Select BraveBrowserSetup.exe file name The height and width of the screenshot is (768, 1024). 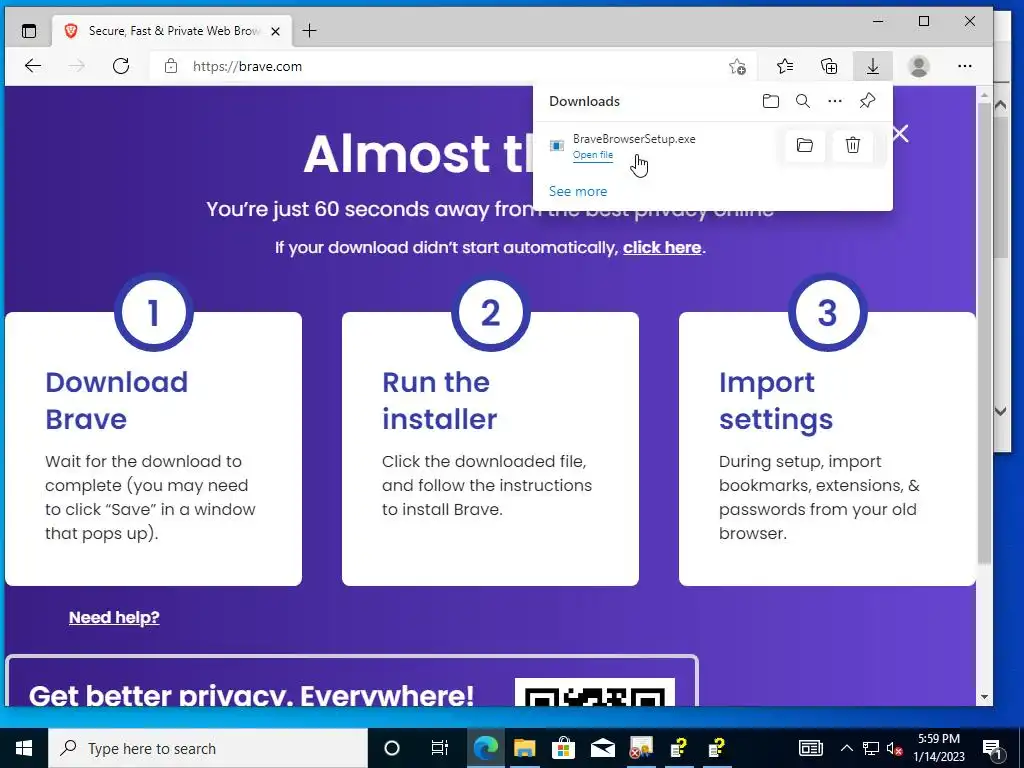(634, 138)
